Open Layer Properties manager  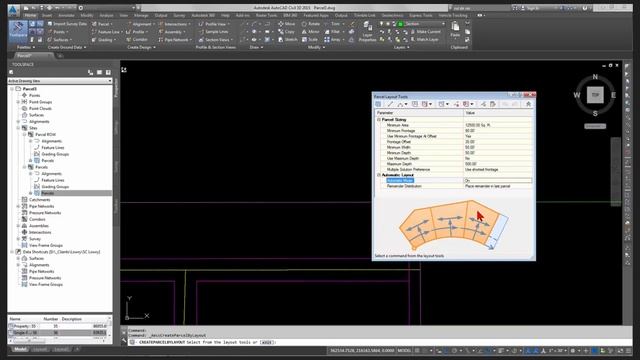(x=367, y=32)
